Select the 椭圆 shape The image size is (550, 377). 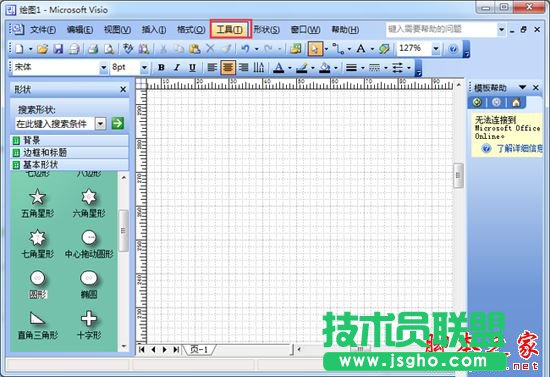(x=89, y=284)
